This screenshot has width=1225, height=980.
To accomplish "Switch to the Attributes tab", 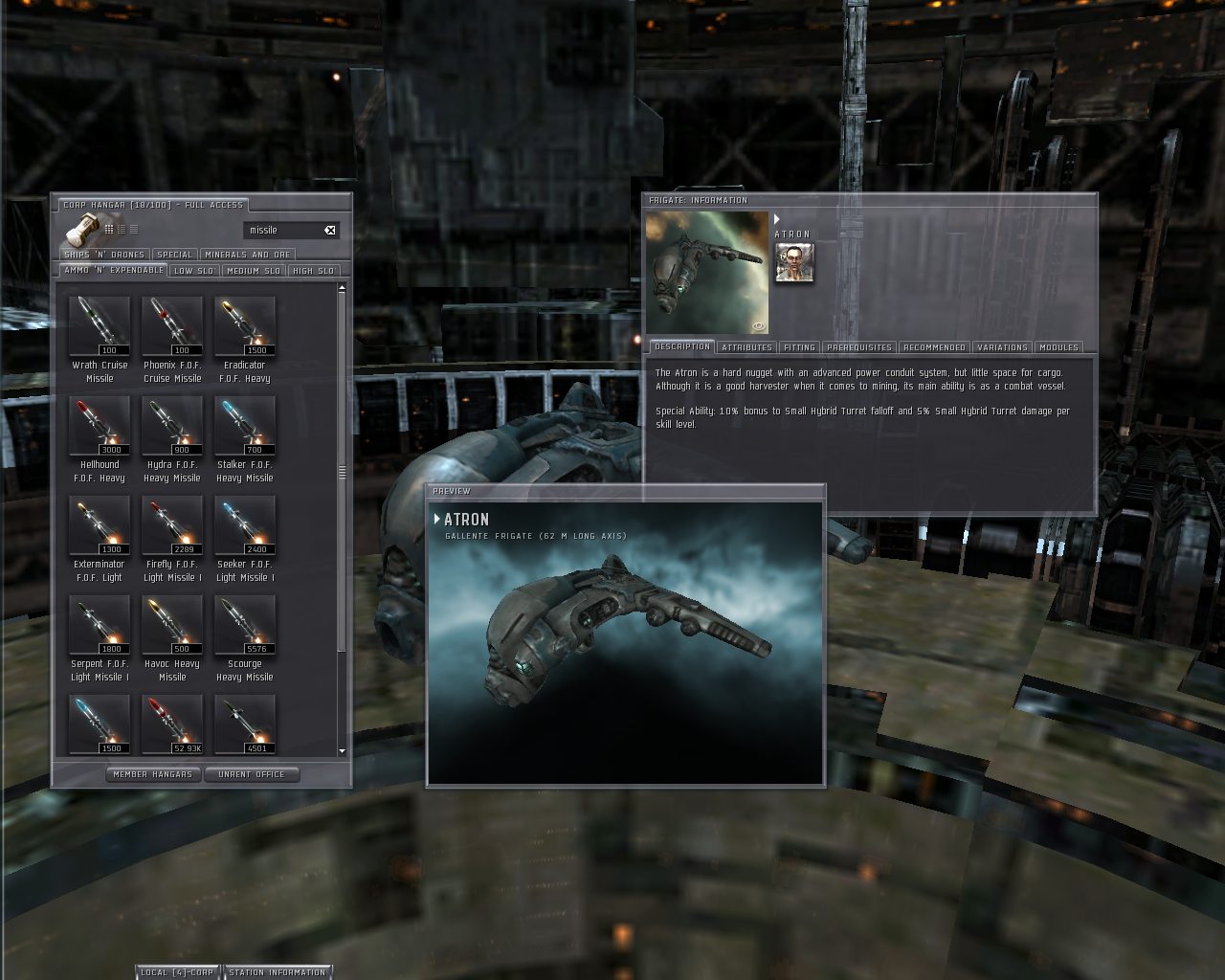I will 746,347.
